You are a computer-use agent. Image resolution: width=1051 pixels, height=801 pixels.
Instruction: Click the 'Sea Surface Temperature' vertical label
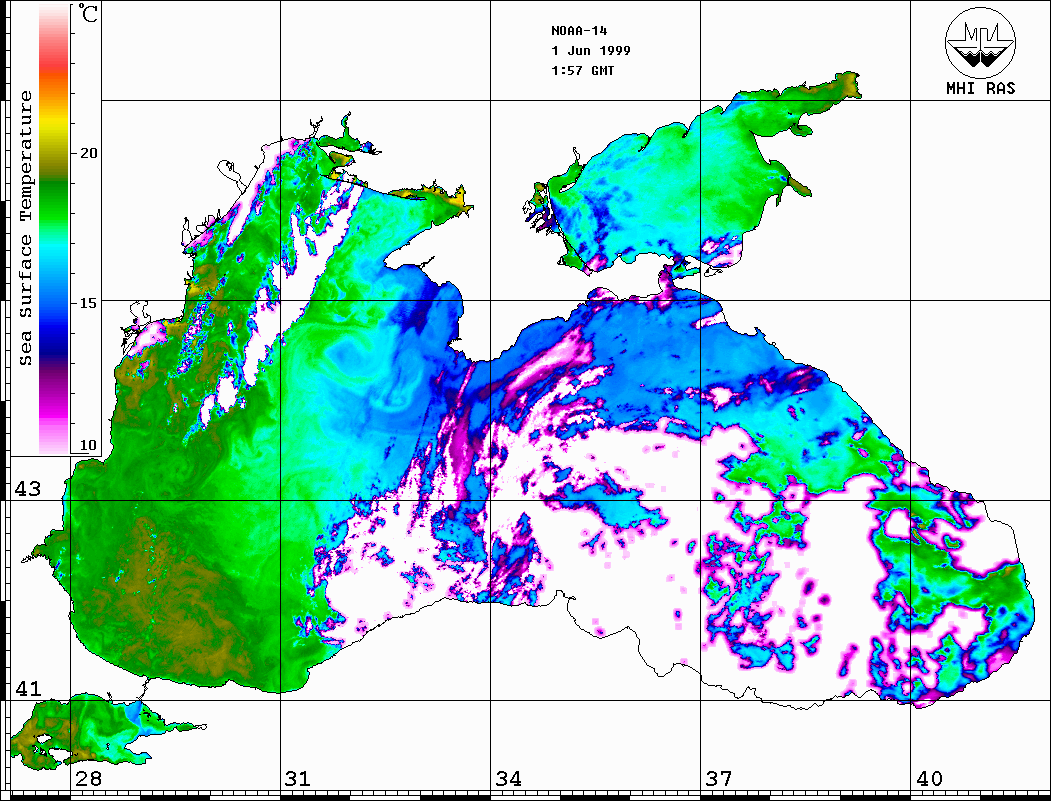25,229
